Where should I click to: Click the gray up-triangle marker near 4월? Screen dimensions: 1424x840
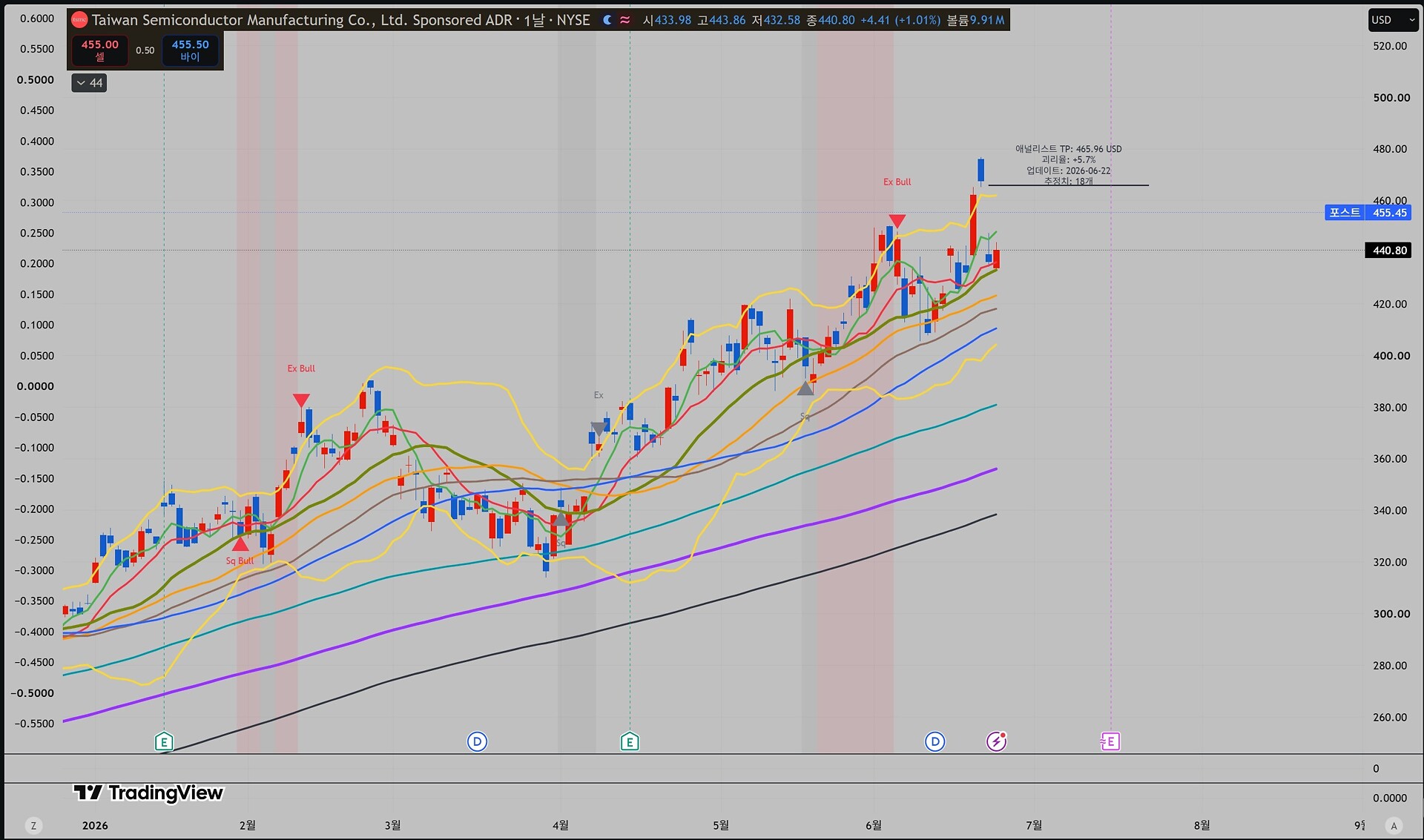click(561, 519)
